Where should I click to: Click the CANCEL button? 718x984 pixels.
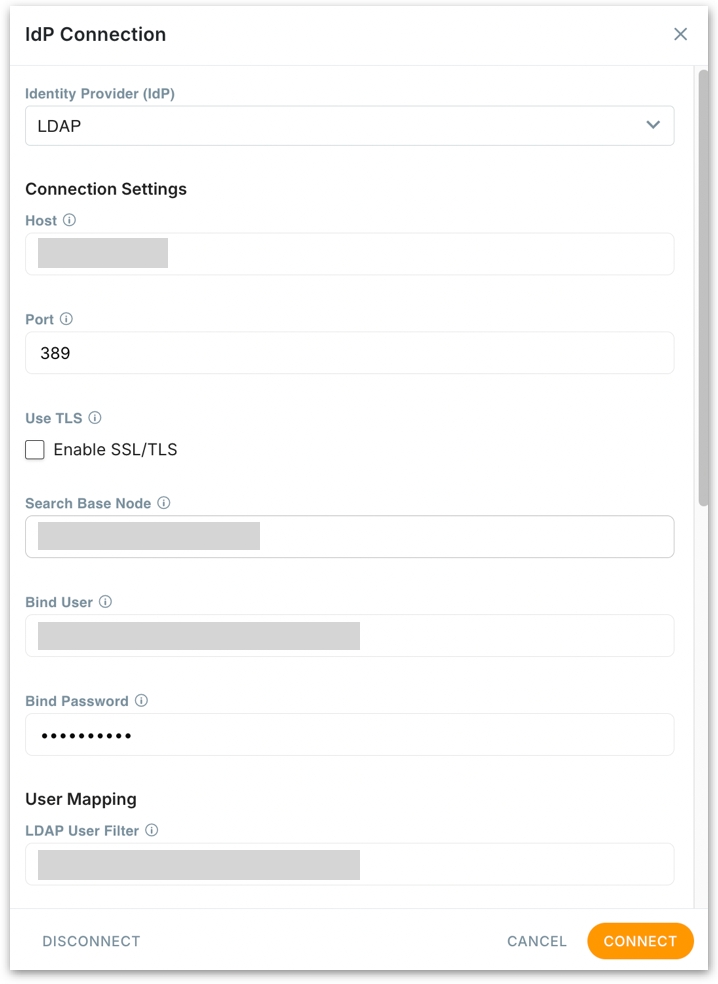pos(537,941)
